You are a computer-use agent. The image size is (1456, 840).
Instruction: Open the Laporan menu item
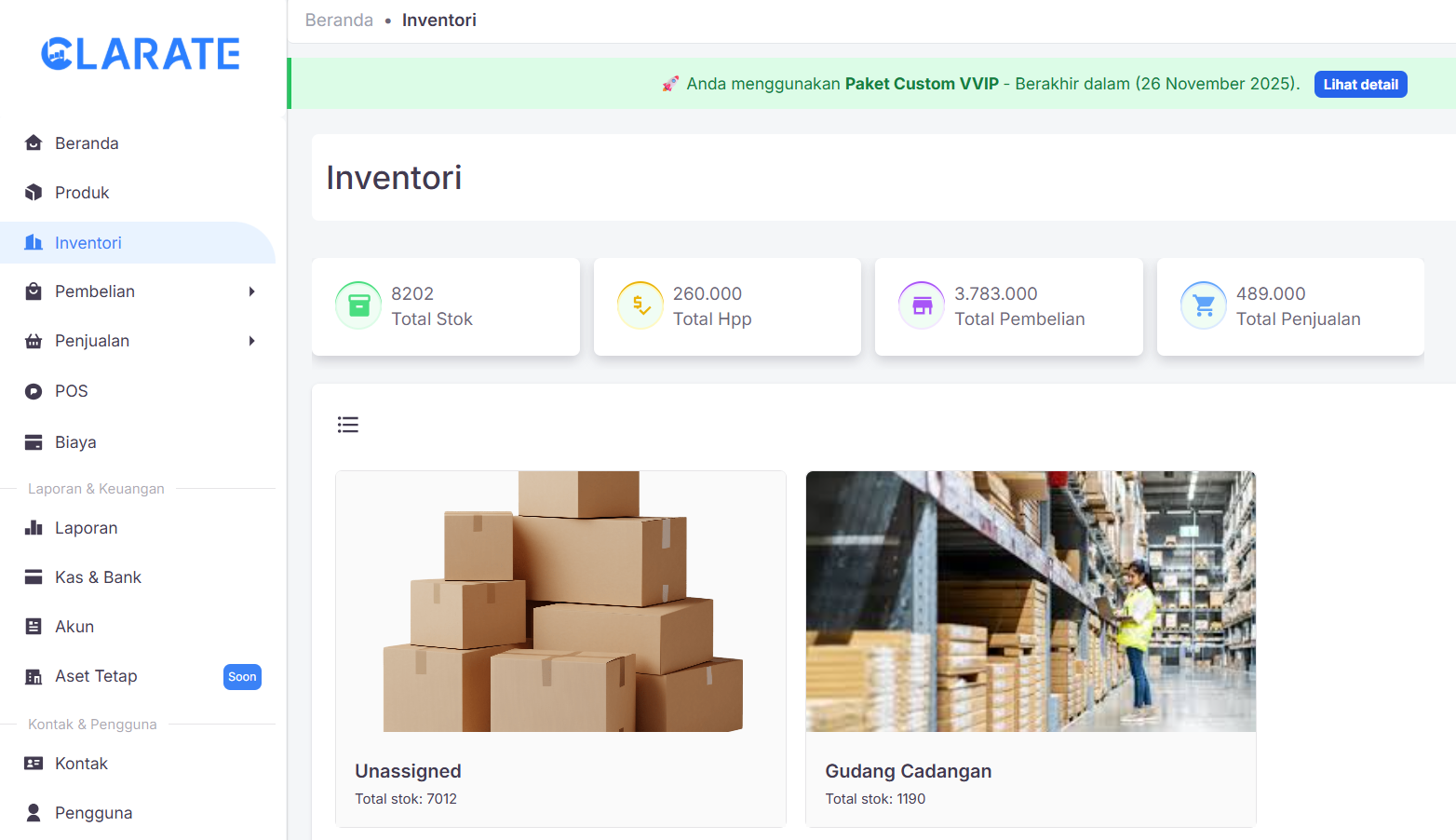click(x=86, y=528)
